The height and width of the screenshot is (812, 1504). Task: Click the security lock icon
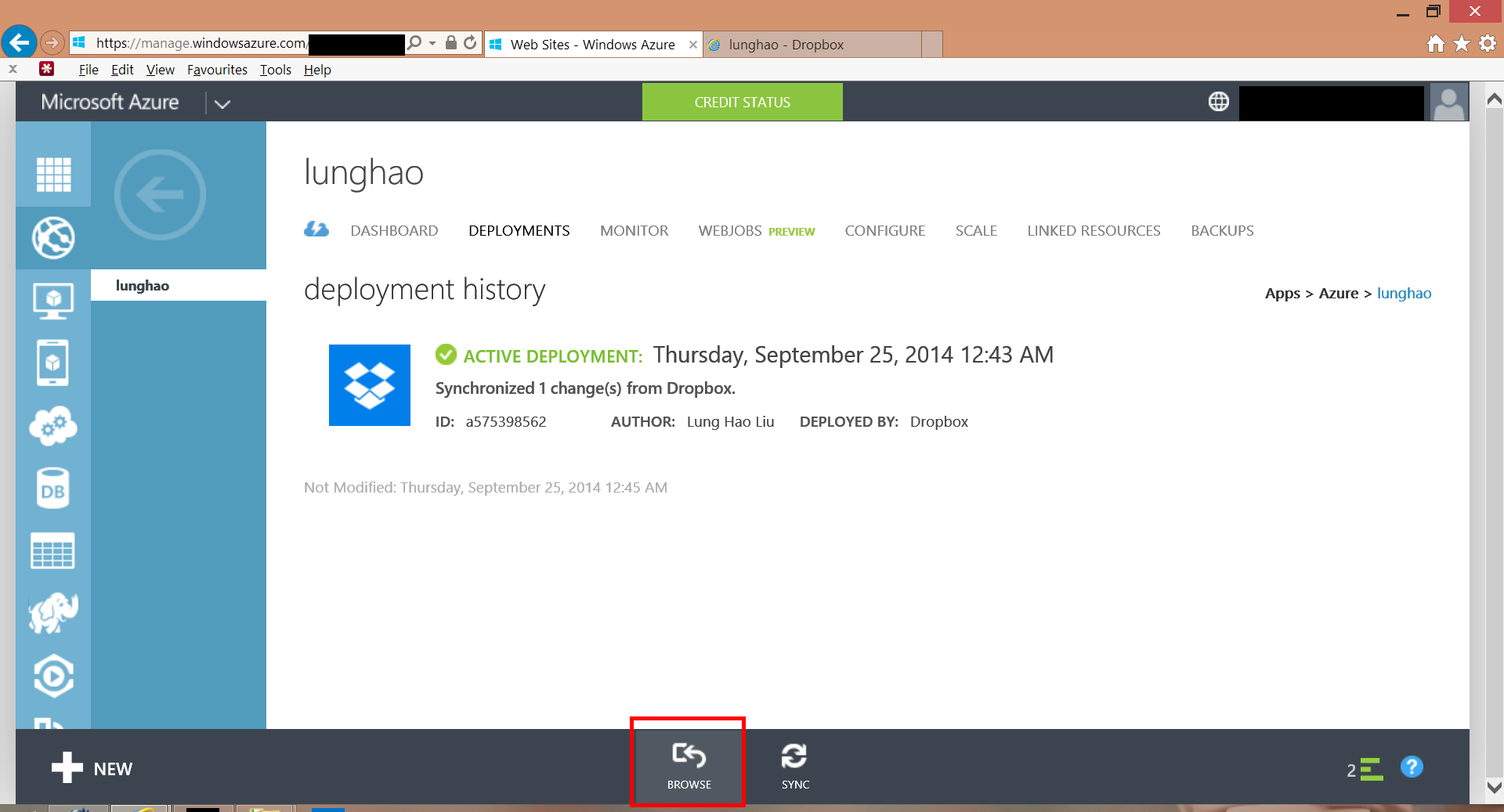(451, 42)
